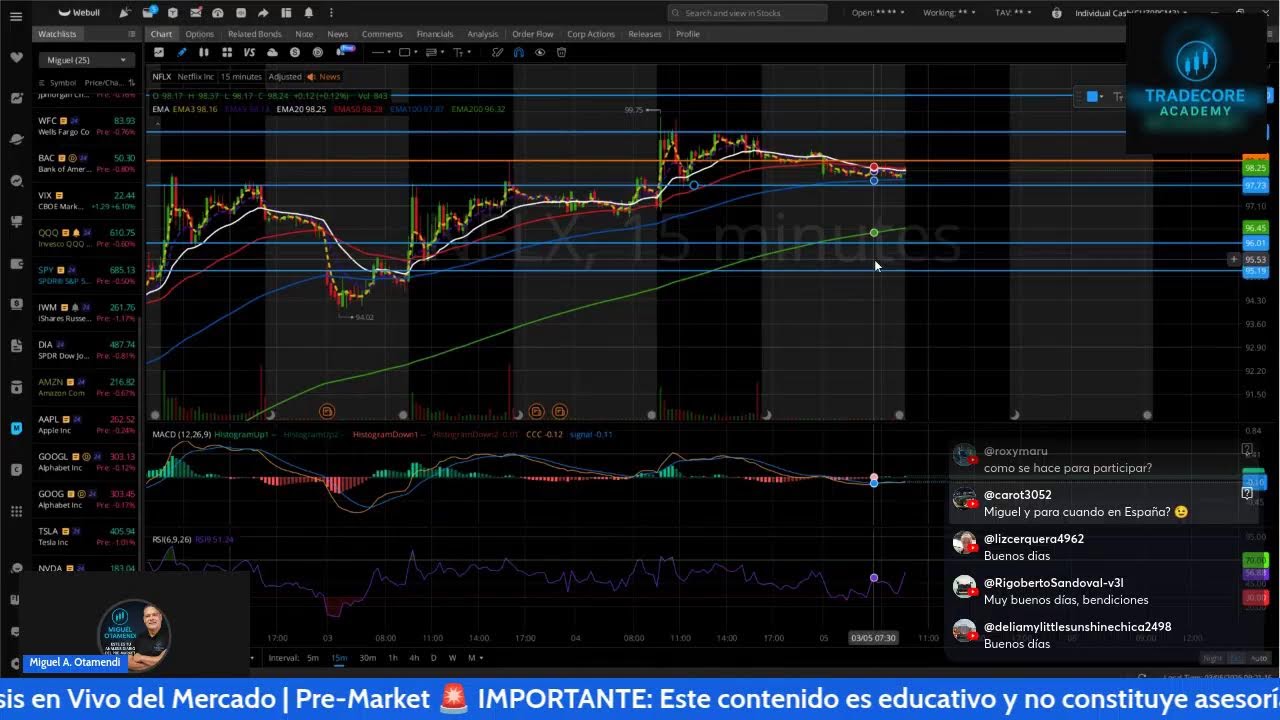Click the VS compare icon
This screenshot has height=720, width=1280.
click(249, 52)
